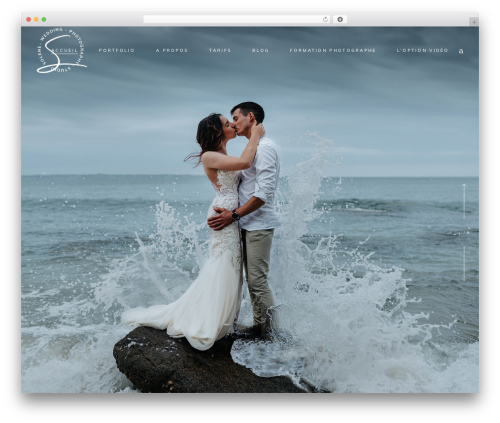Open FORMATION PHOTOGRAPHE menu item
The width and height of the screenshot is (500, 423).
coord(333,50)
